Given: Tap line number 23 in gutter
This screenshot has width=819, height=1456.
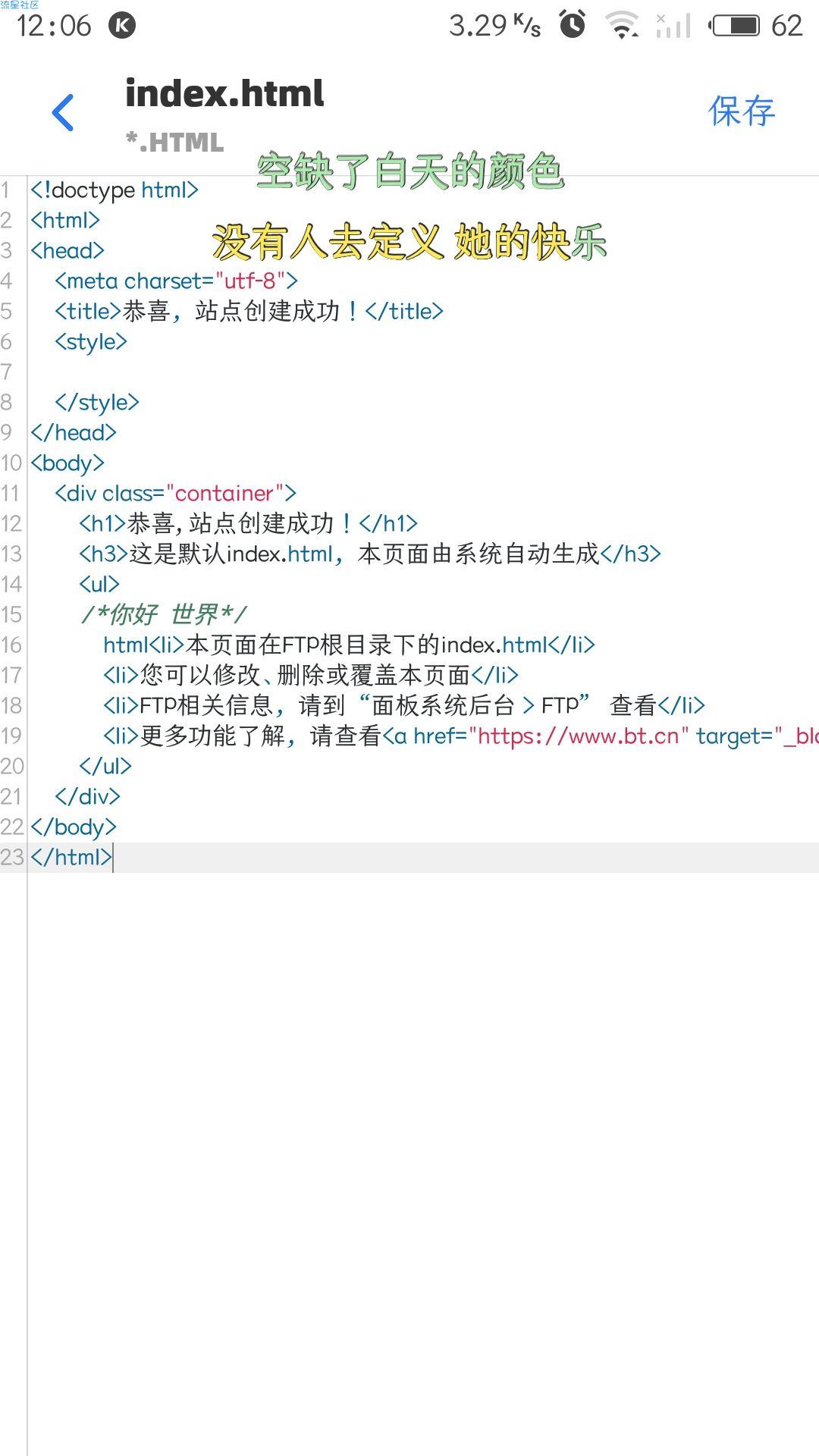Looking at the screenshot, I should [12, 857].
